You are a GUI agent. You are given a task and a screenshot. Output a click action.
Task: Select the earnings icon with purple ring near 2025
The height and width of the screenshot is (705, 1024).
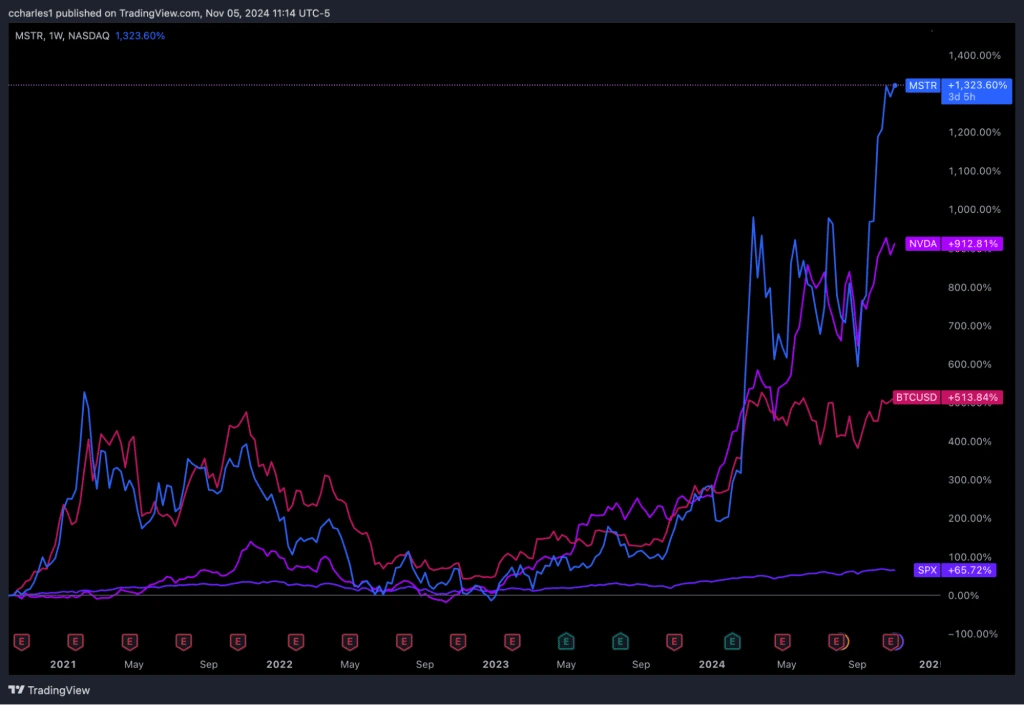(890, 642)
